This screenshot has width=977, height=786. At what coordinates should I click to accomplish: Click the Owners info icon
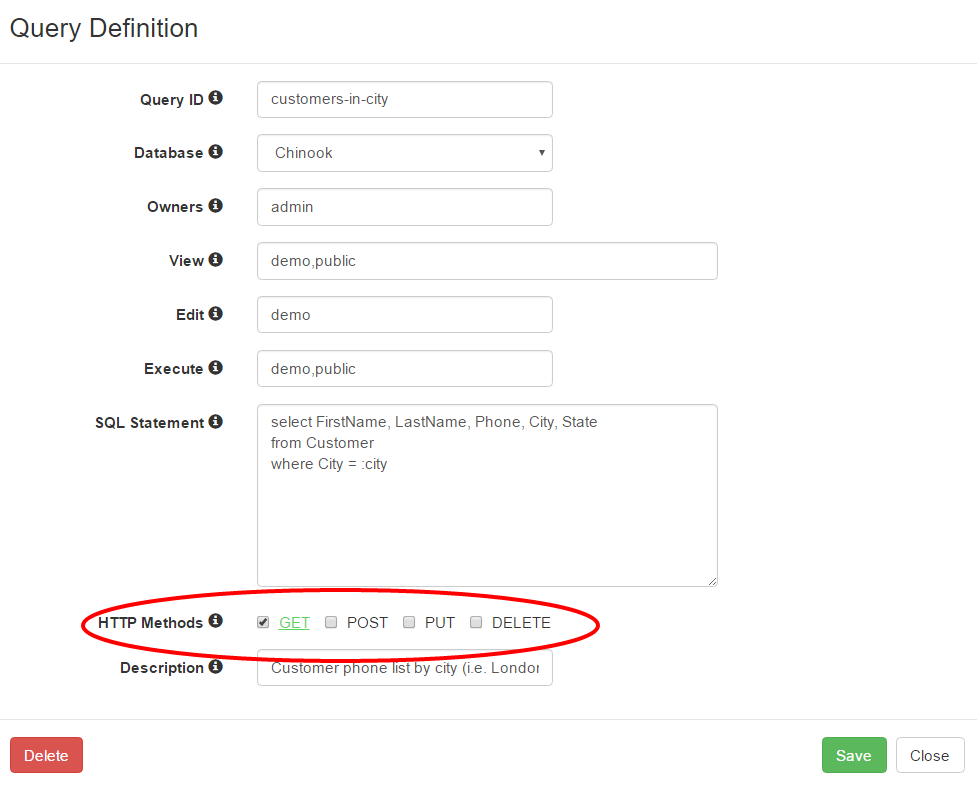[216, 205]
